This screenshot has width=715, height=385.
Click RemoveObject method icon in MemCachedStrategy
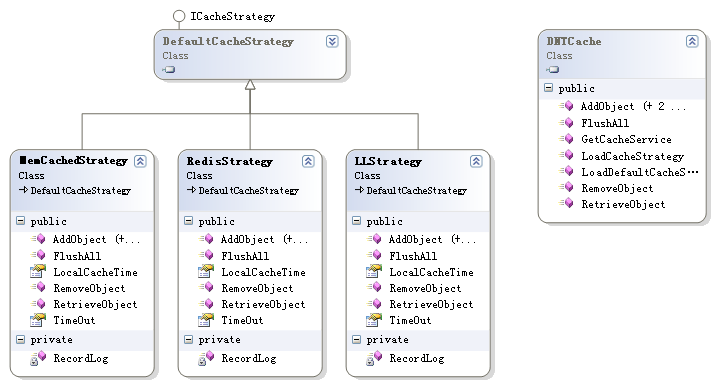(39, 287)
